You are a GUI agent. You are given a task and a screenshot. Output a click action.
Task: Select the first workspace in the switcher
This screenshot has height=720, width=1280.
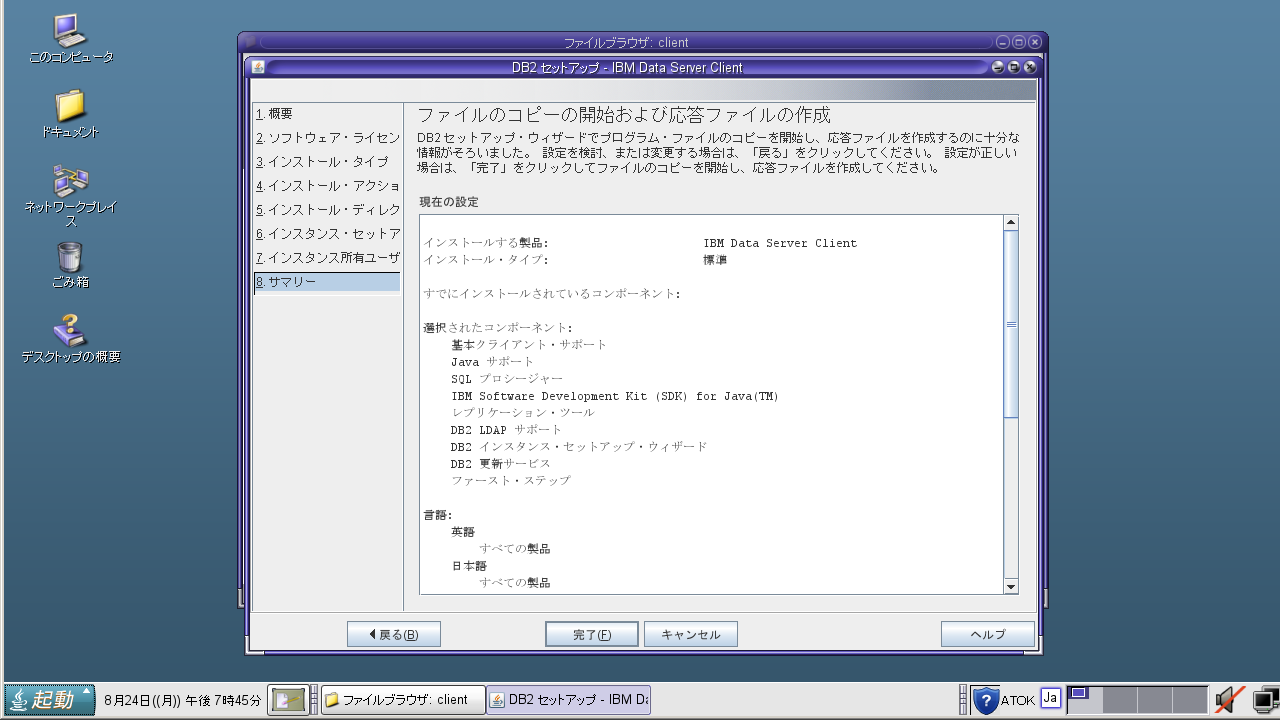coord(1085,699)
